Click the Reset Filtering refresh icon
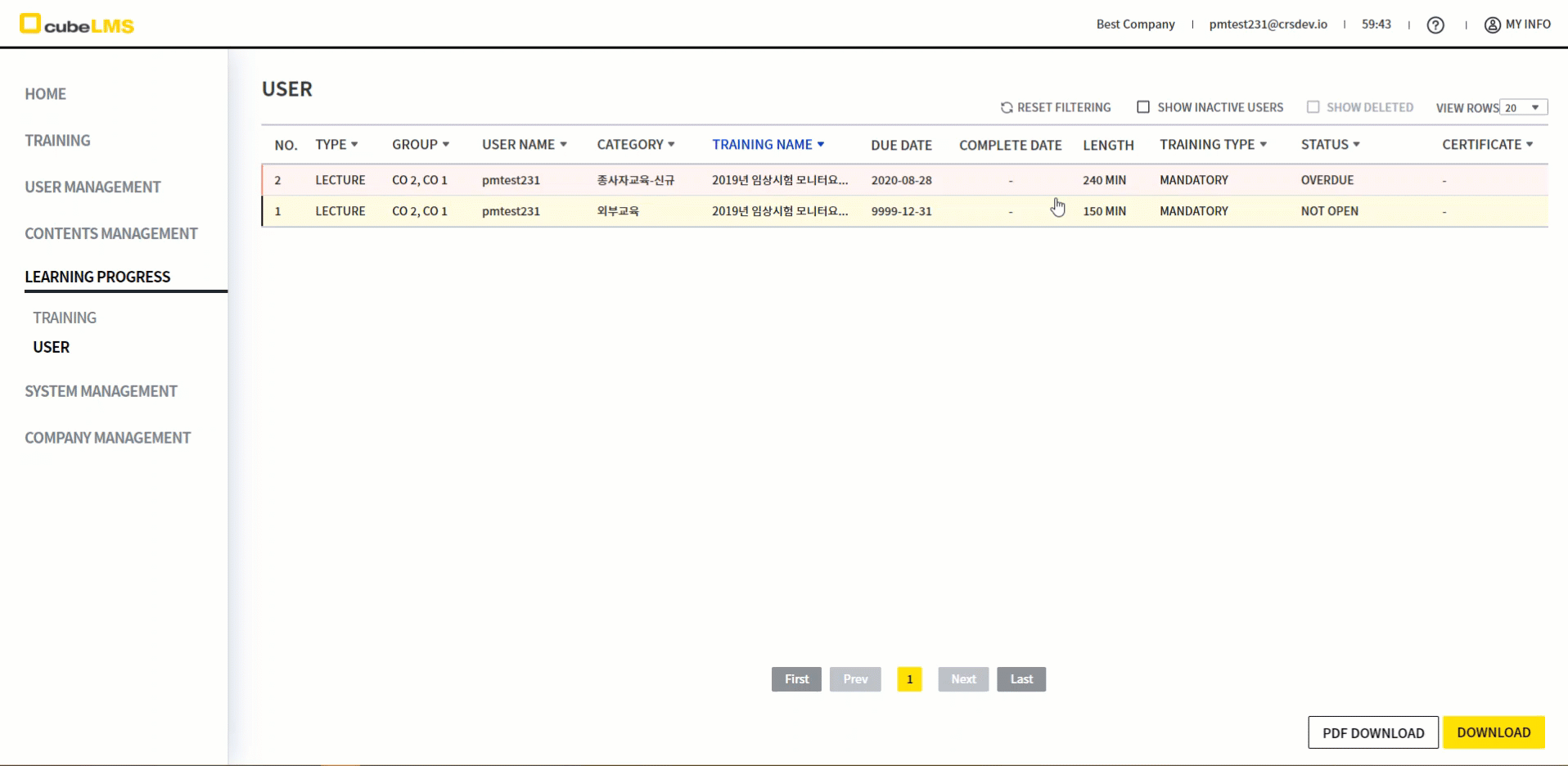This screenshot has height=766, width=1568. point(1007,108)
